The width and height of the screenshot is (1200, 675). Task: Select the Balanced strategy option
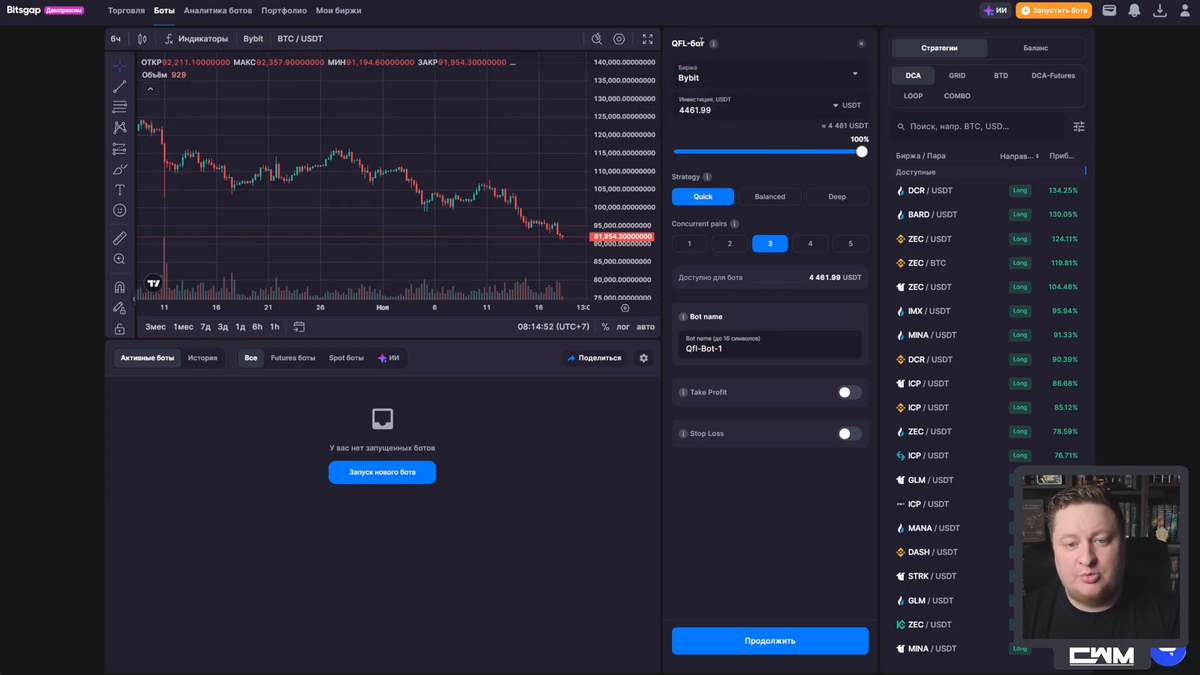[x=770, y=197]
